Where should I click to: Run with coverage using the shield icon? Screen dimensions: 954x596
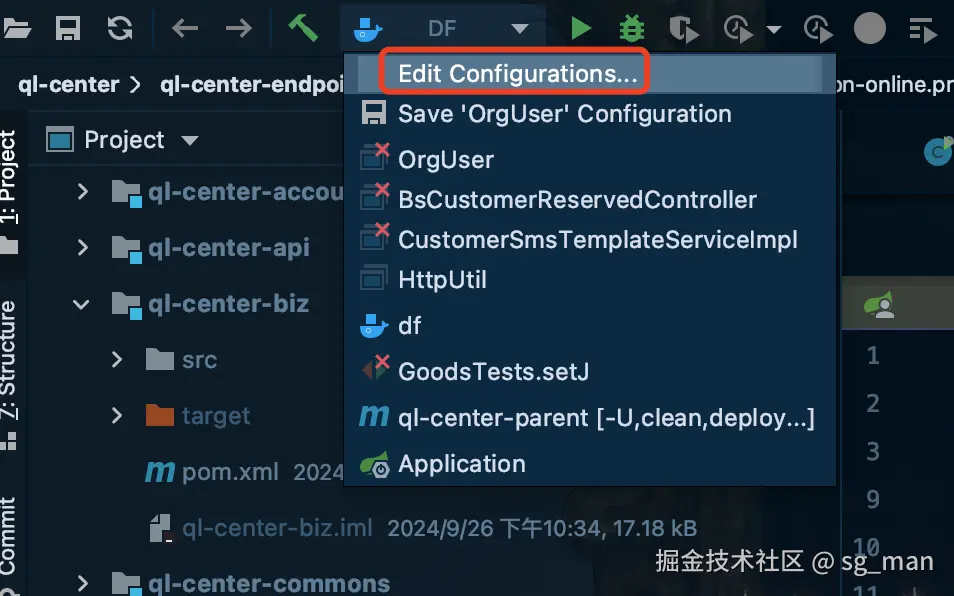click(684, 28)
